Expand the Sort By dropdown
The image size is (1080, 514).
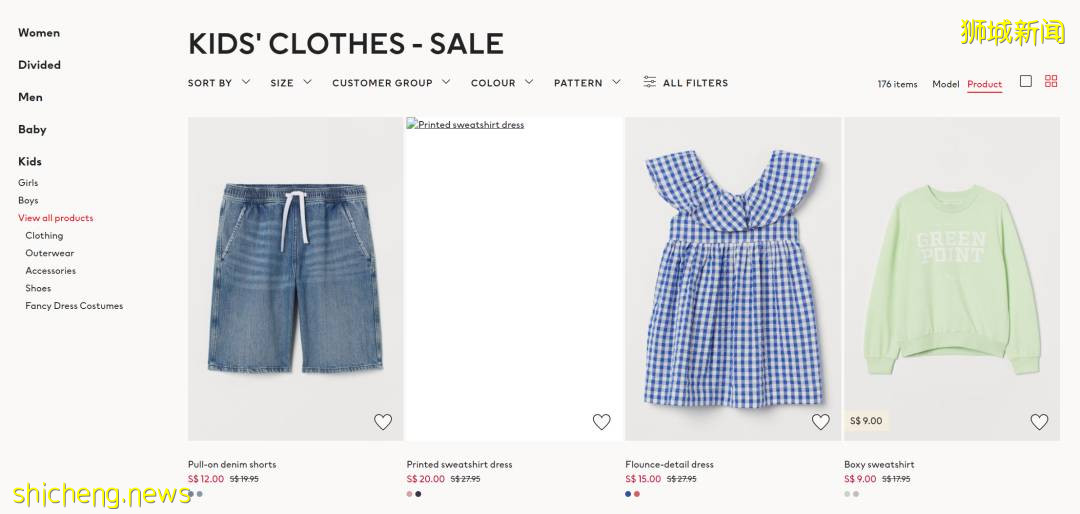[218, 83]
